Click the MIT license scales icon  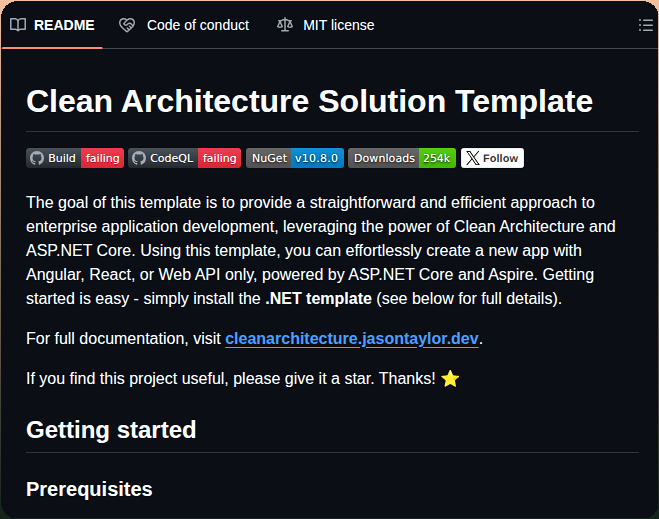(x=285, y=25)
